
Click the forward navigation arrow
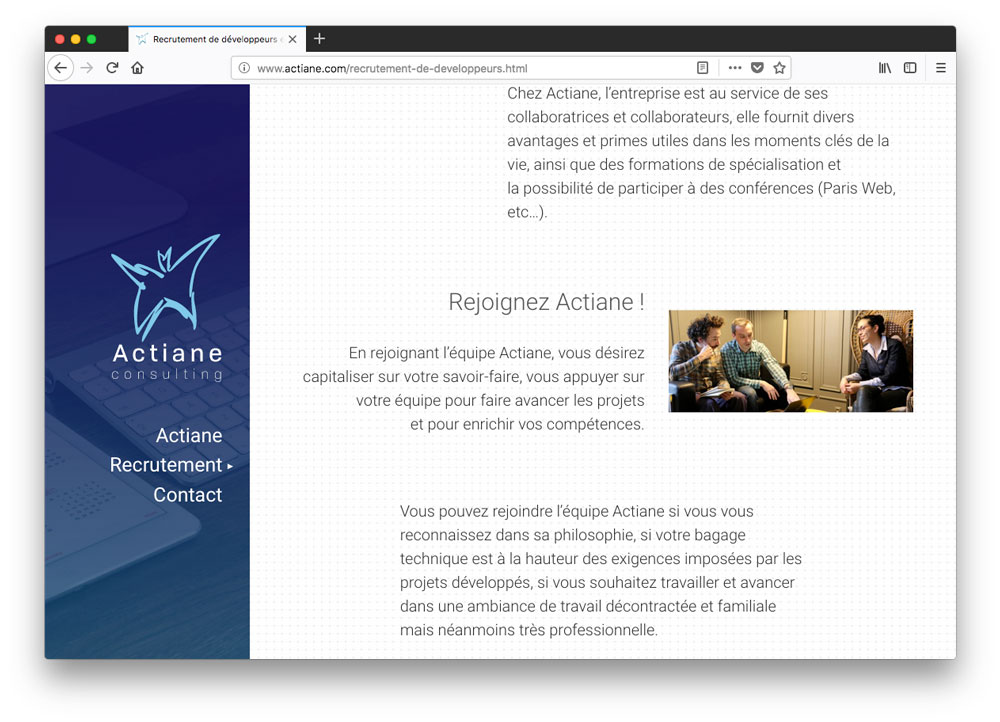click(87, 68)
